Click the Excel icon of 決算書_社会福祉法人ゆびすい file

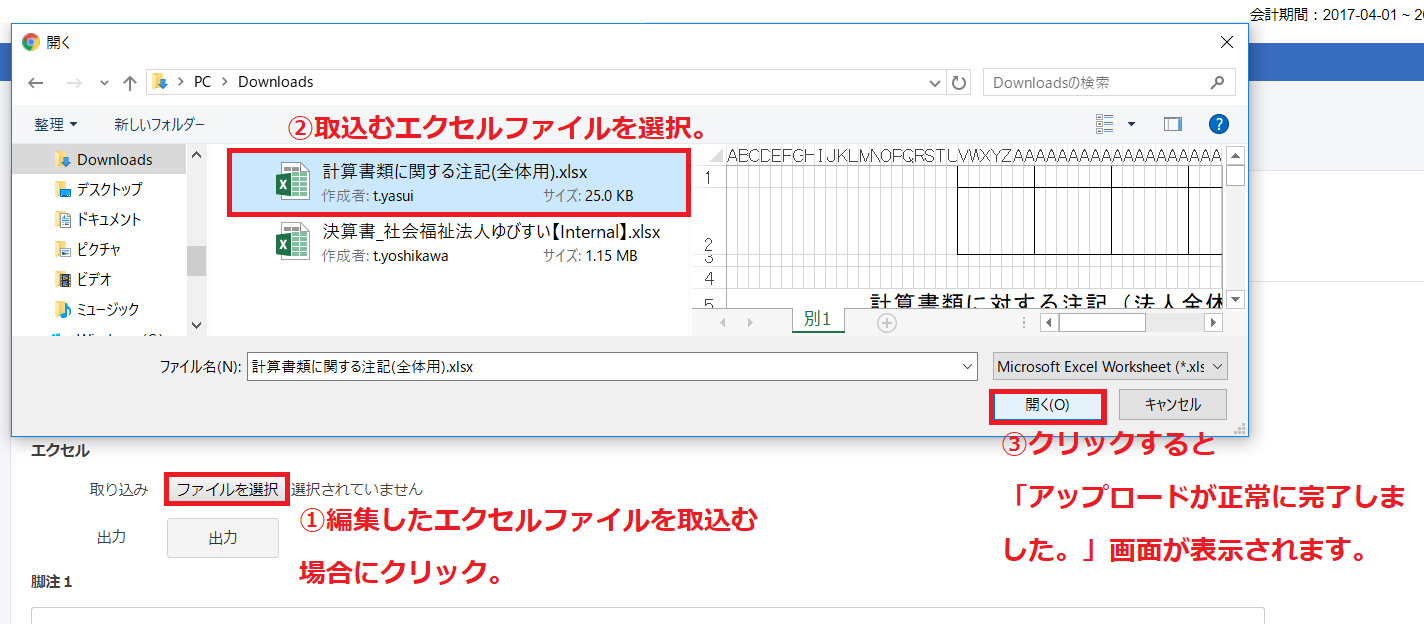point(292,242)
